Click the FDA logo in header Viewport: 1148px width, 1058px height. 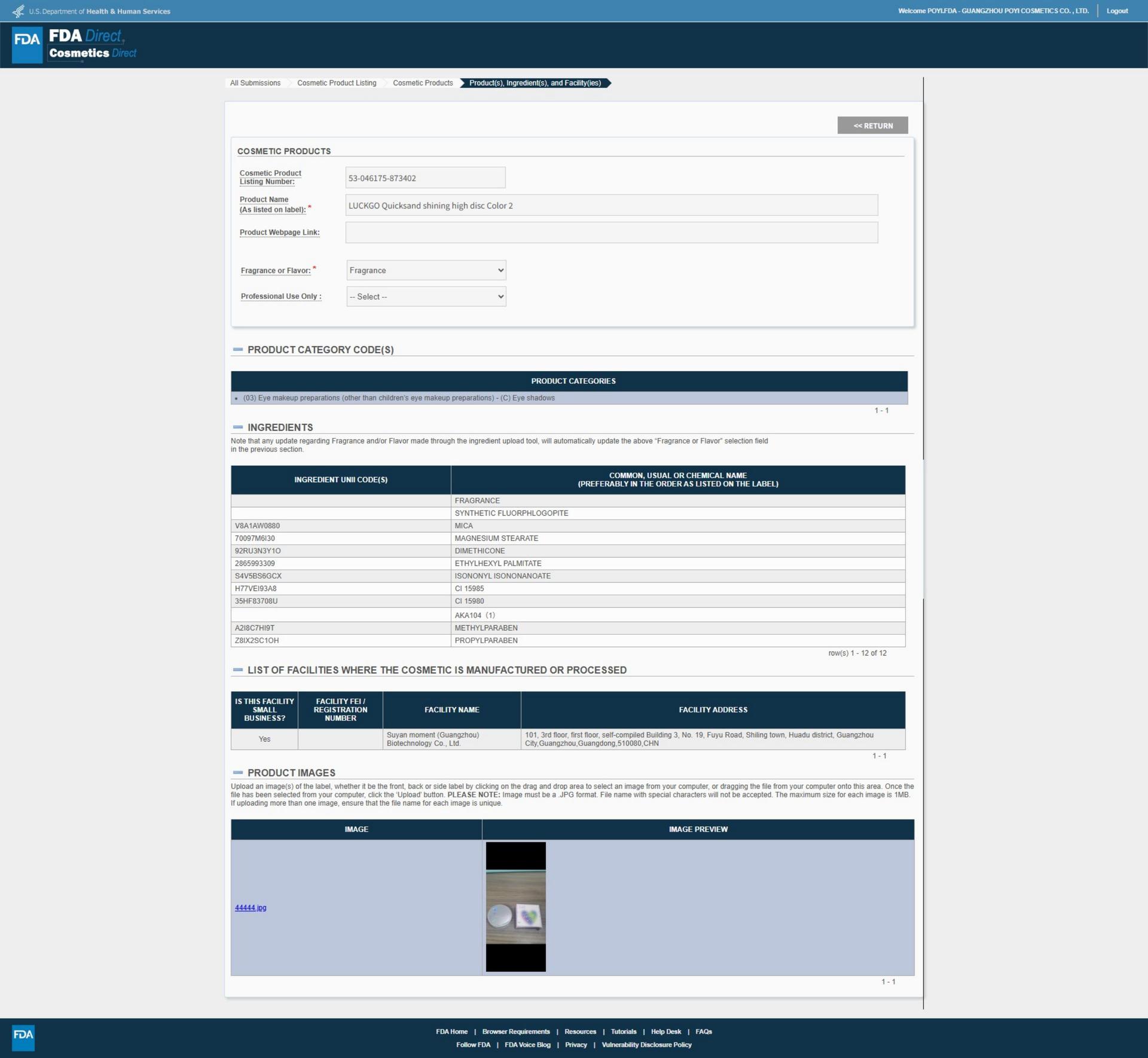28,44
